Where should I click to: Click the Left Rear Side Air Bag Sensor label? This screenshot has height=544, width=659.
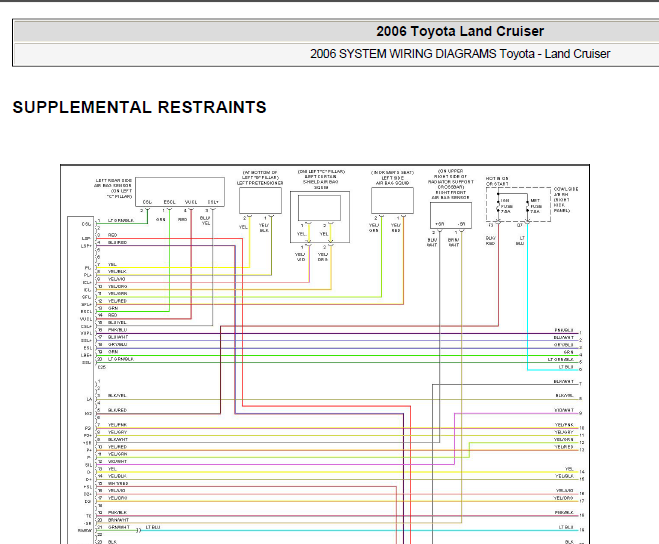(x=113, y=188)
